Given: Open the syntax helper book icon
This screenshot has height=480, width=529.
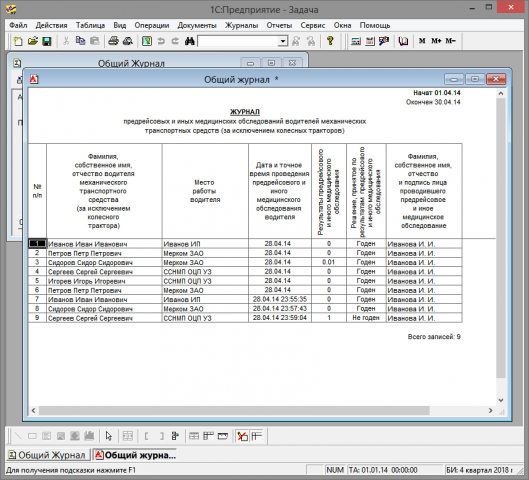Looking at the screenshot, I should tap(403, 41).
